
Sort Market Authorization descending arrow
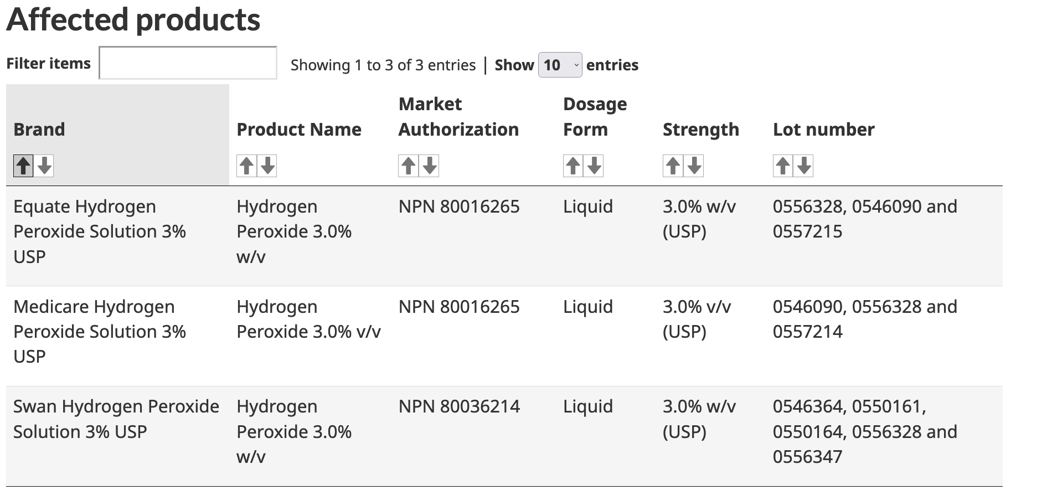coord(430,166)
